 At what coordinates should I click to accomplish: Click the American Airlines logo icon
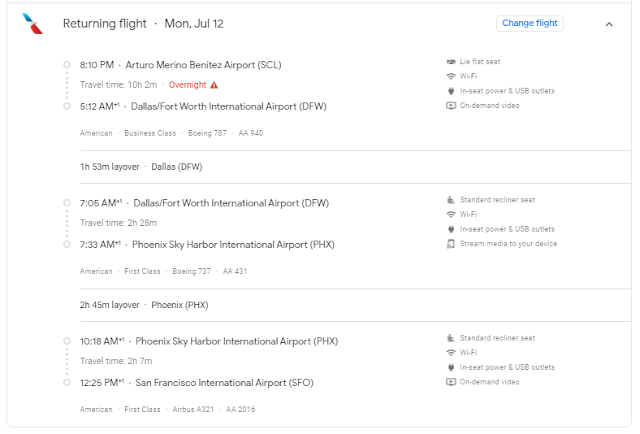[x=32, y=24]
